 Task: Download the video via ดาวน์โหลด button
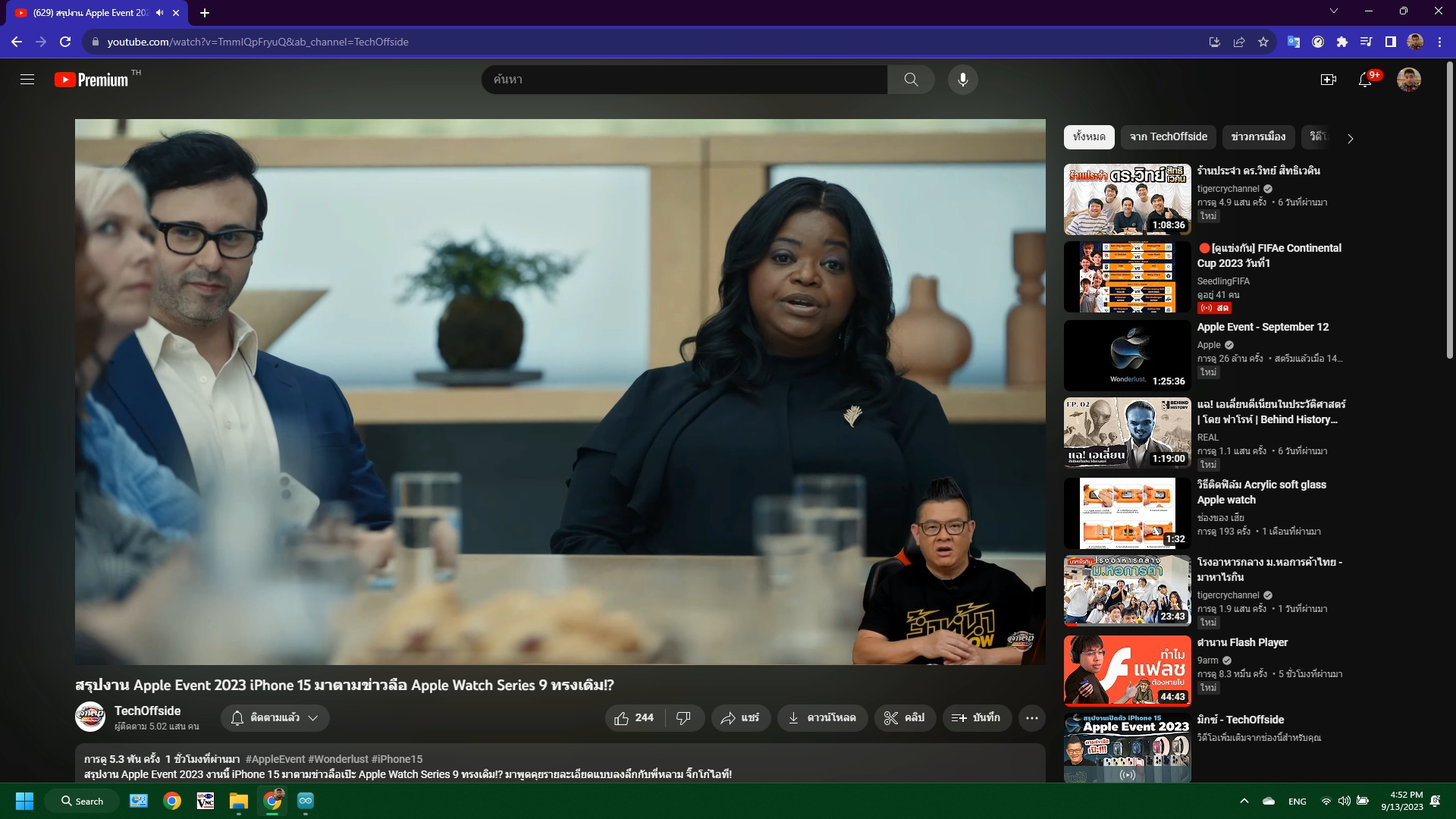pos(822,718)
